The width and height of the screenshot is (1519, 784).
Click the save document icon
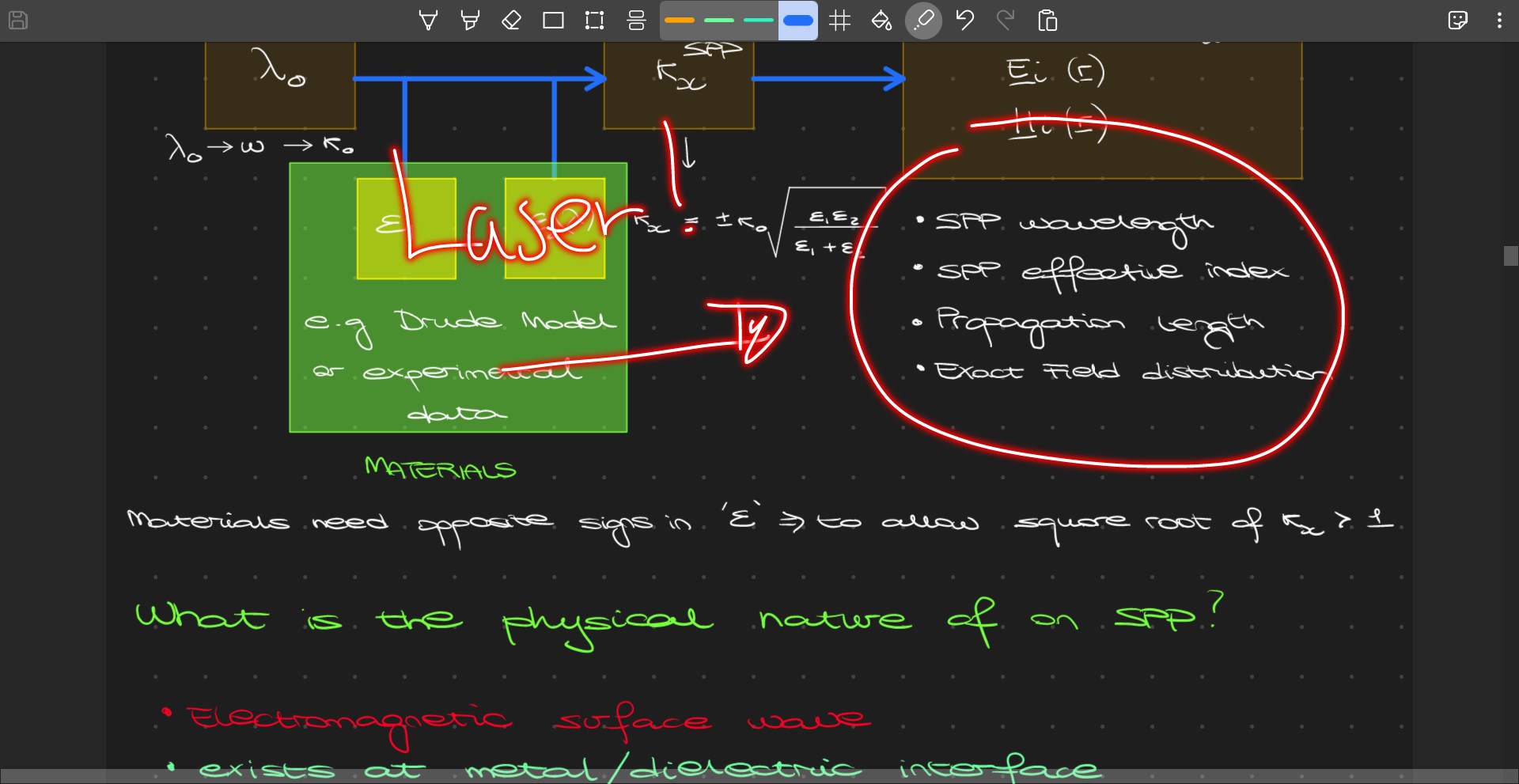[x=17, y=20]
